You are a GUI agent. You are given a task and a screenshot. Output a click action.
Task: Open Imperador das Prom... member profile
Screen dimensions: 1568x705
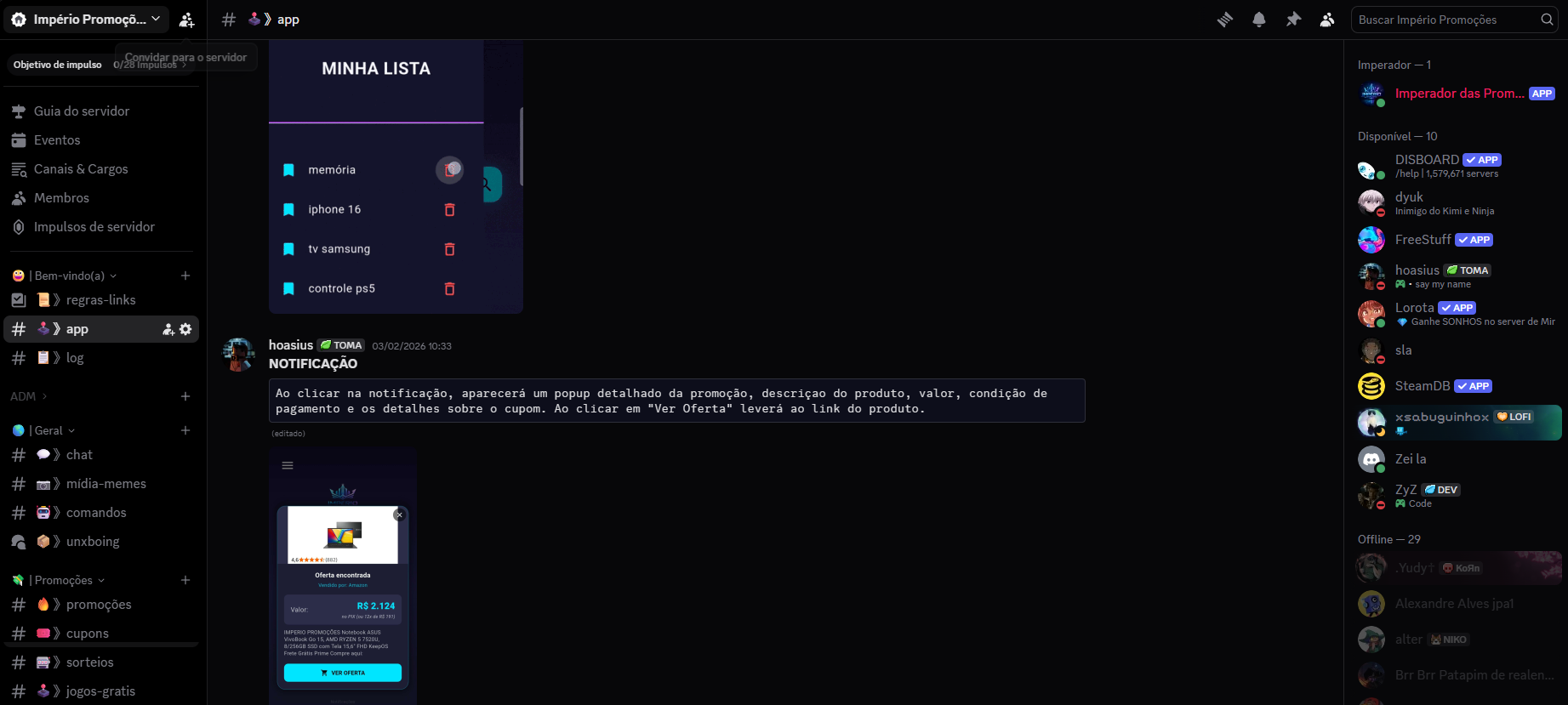pyautogui.click(x=1457, y=94)
